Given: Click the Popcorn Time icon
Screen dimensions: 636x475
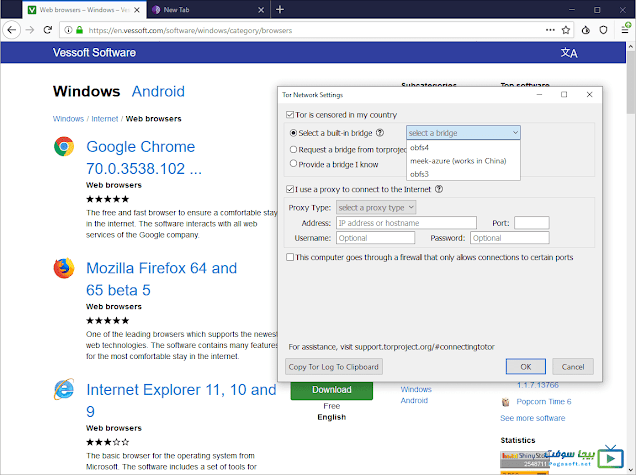Looking at the screenshot, I should pos(505,402).
